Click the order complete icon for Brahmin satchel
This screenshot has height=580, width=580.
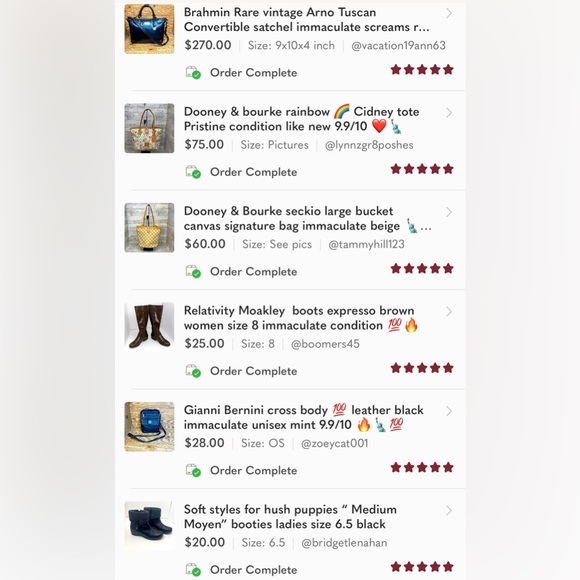tap(193, 72)
